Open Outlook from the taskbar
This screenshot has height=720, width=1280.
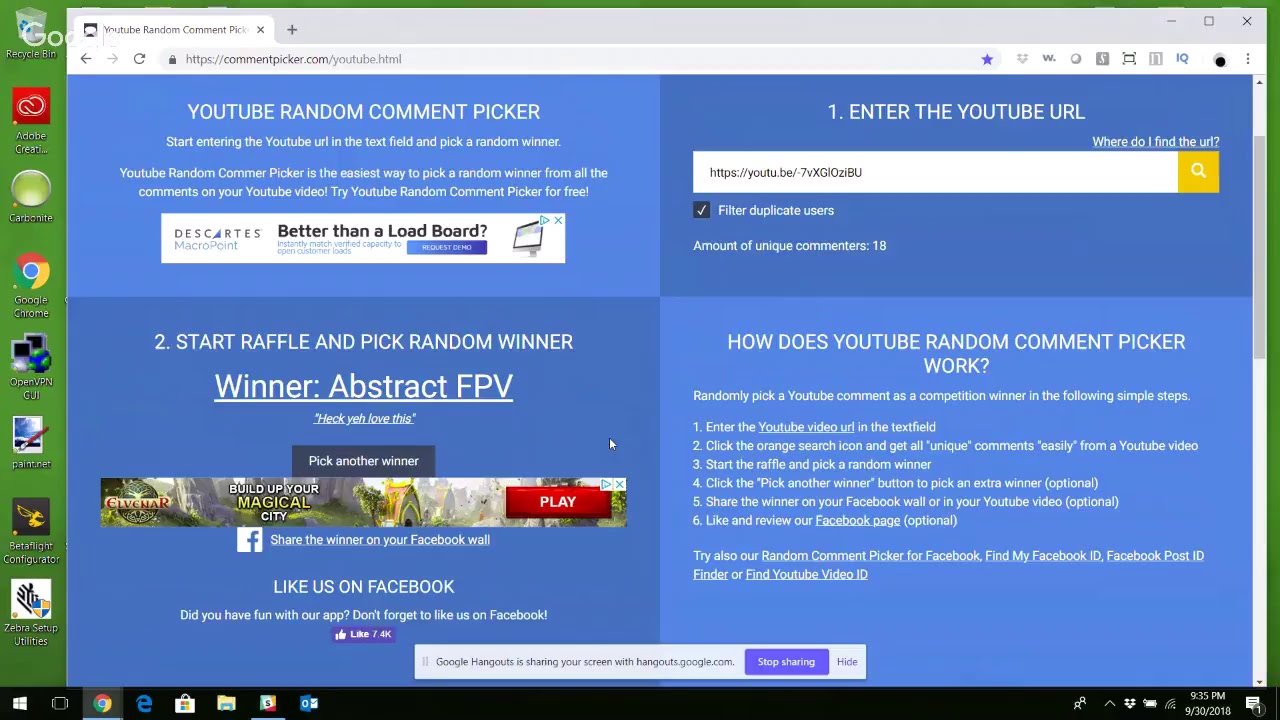pyautogui.click(x=309, y=704)
